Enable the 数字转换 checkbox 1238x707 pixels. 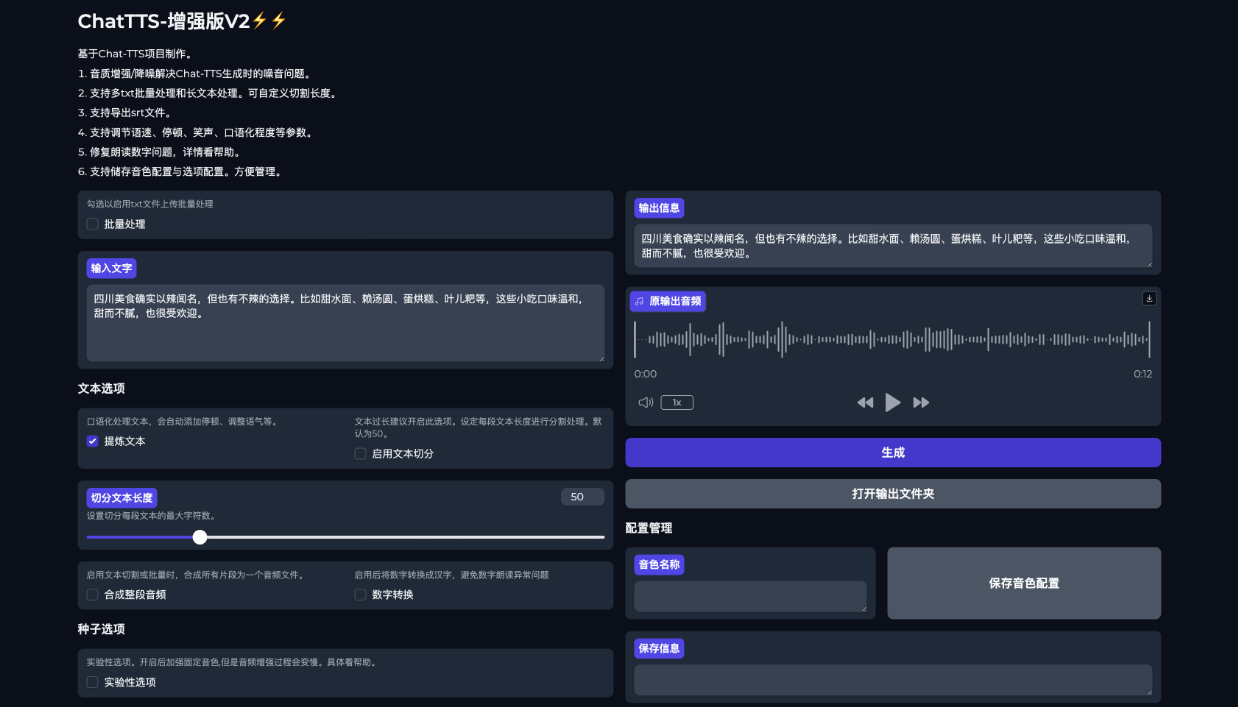coord(361,594)
